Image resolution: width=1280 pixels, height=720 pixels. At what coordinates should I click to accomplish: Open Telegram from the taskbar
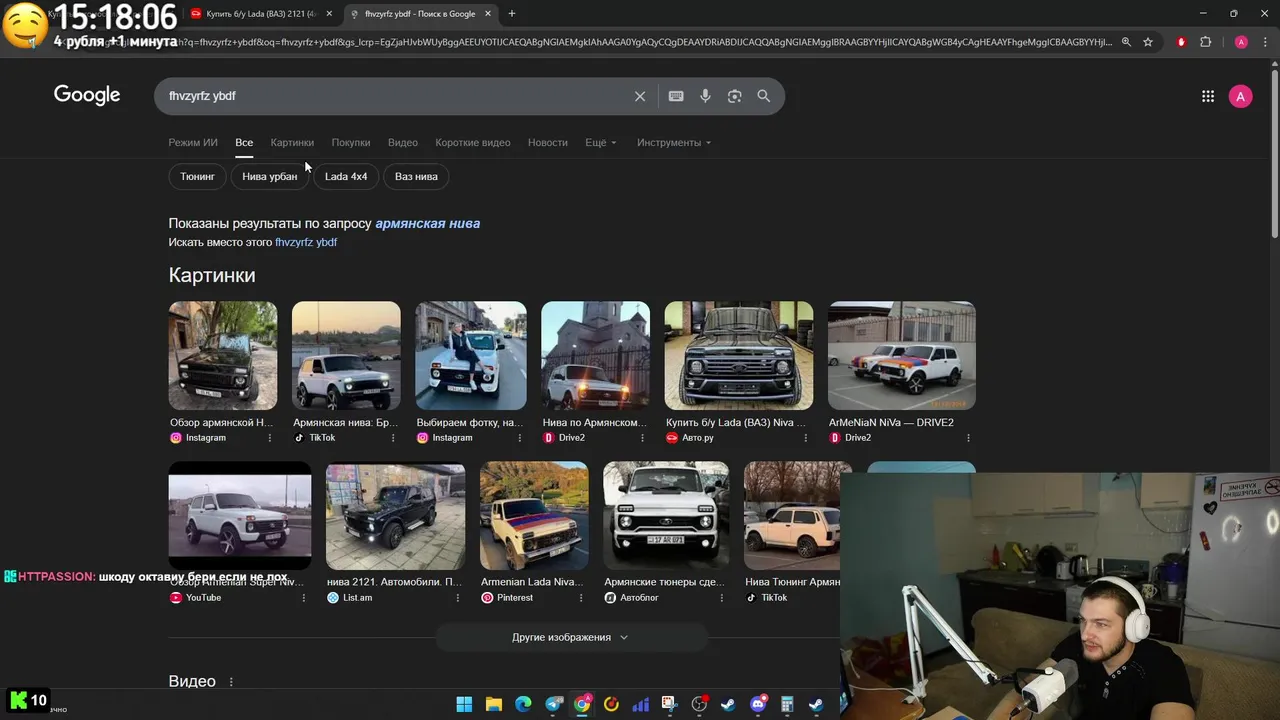coord(554,704)
